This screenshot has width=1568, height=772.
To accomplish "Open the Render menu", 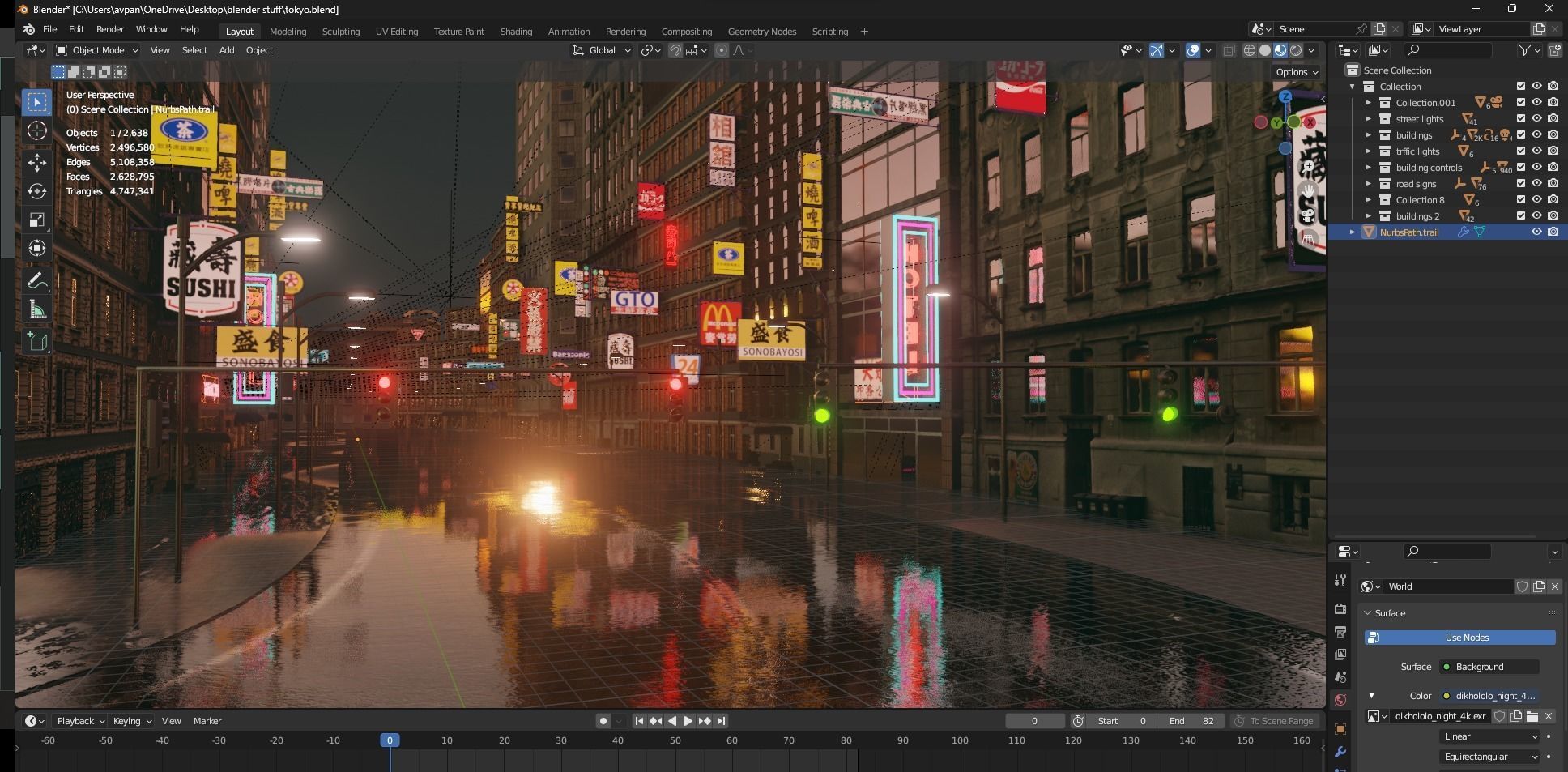I will point(110,29).
